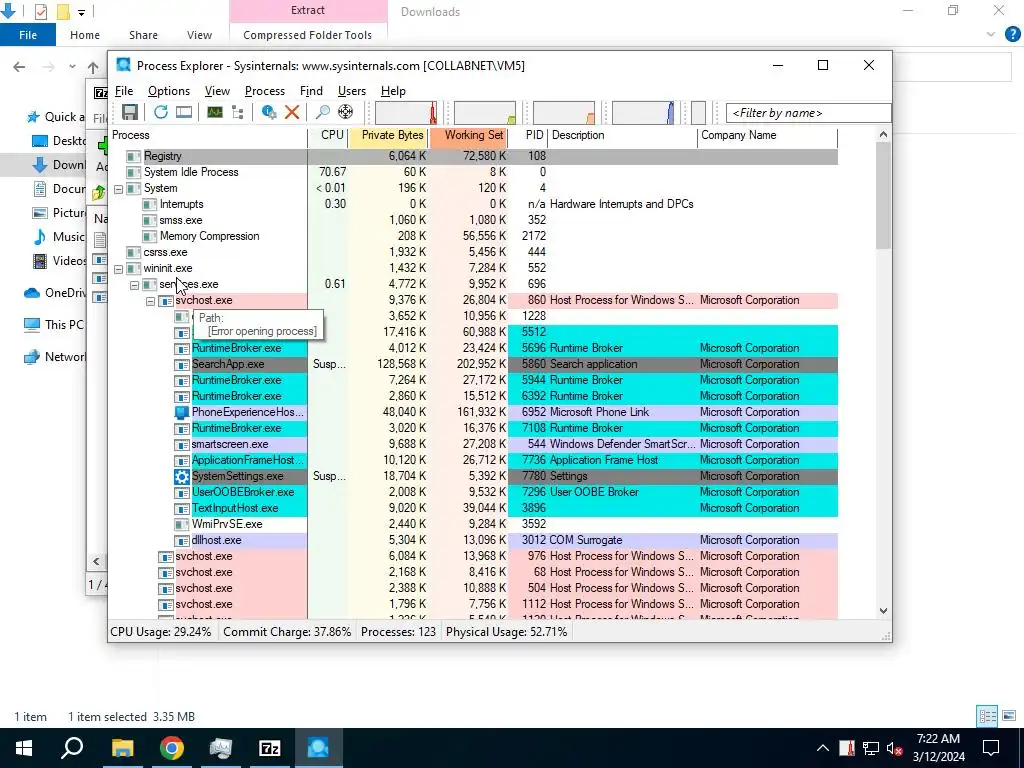Open the File Explorer Home tab
Image resolution: width=1024 pixels, height=768 pixels.
click(x=85, y=35)
